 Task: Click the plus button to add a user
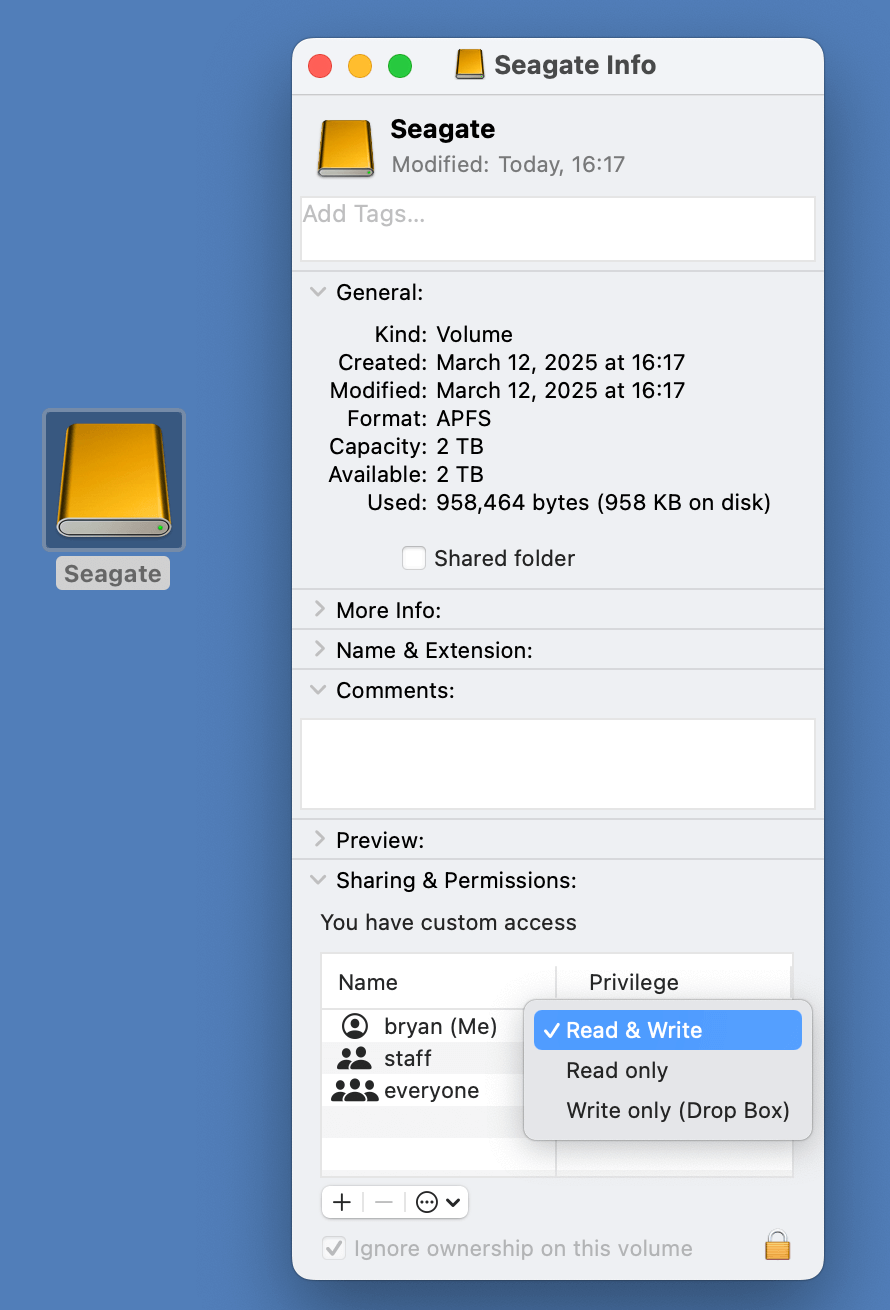point(342,1202)
